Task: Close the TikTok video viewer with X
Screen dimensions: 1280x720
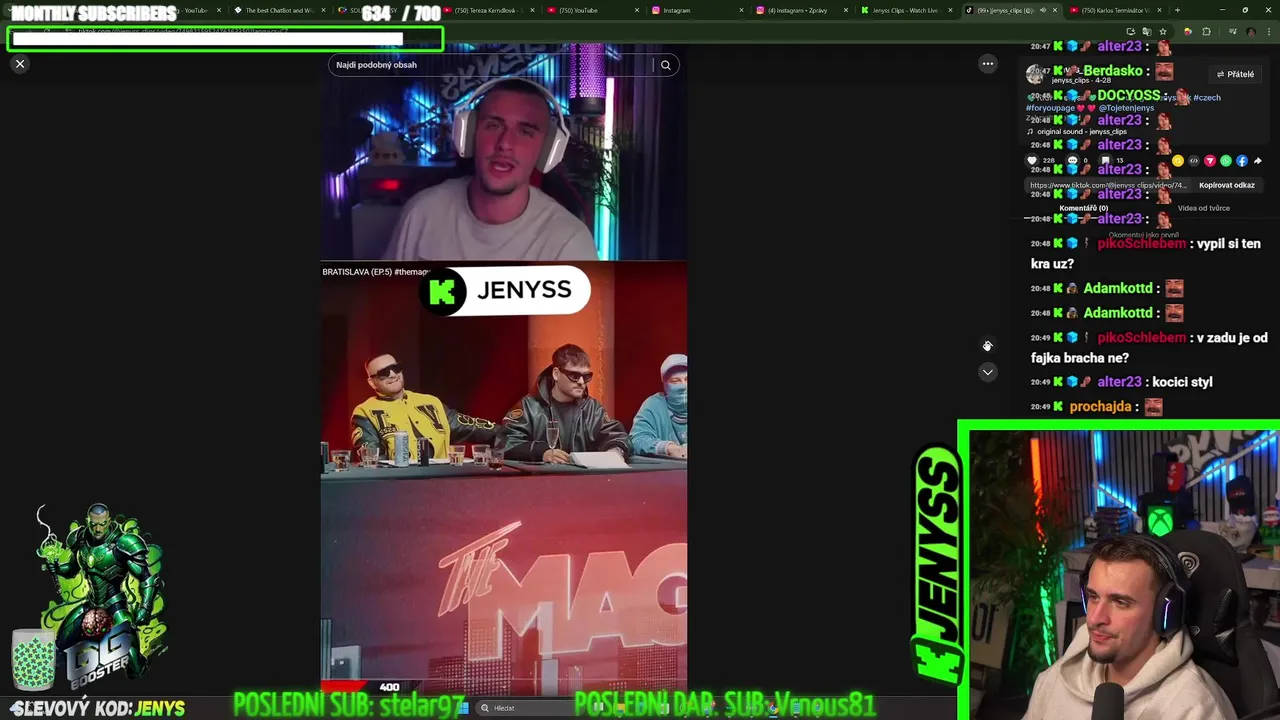Action: point(20,64)
